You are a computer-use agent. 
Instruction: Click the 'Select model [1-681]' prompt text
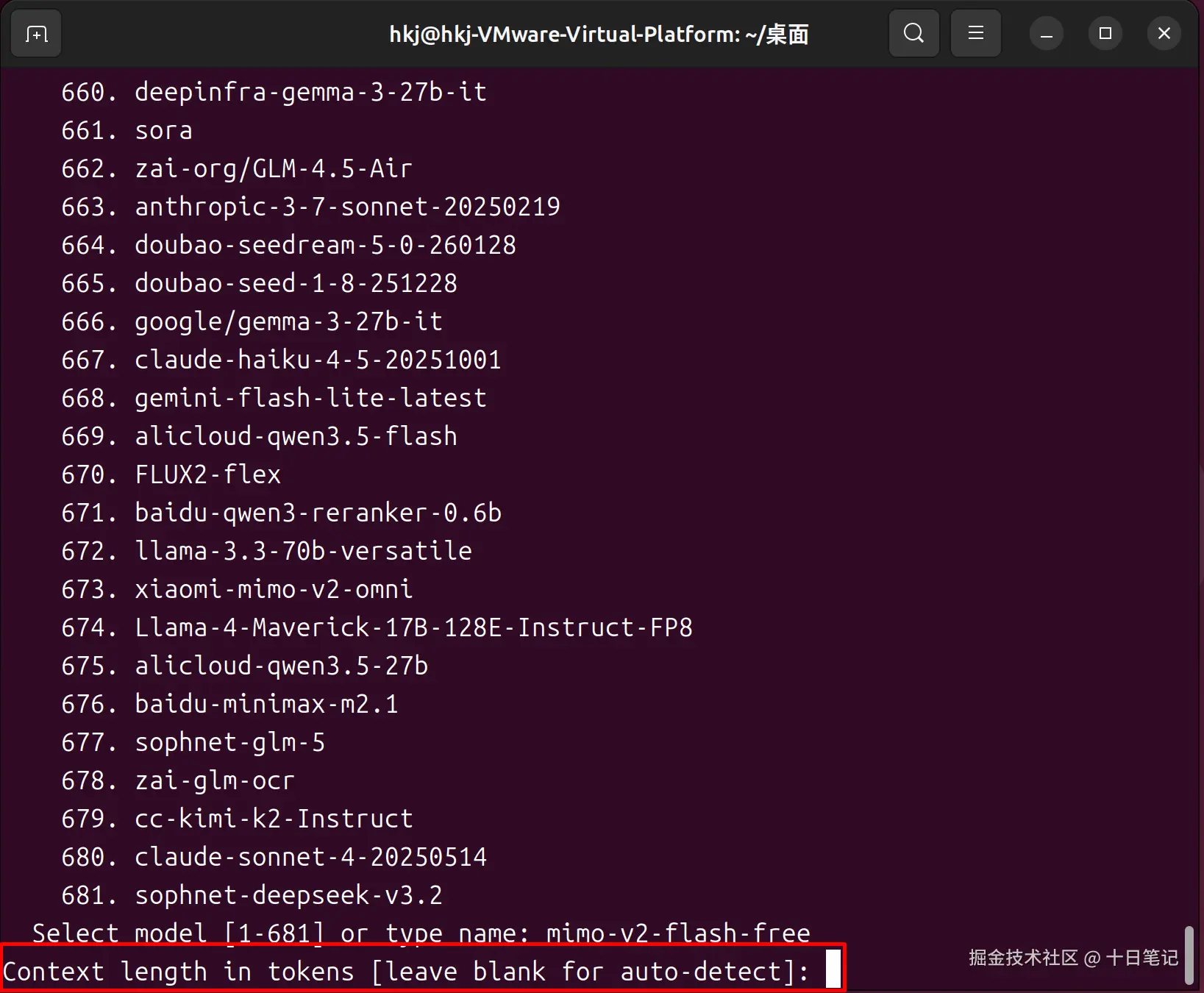[178, 933]
